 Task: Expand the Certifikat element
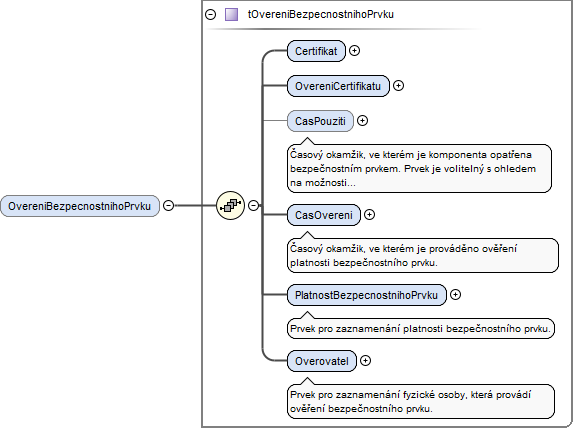[x=354, y=51]
